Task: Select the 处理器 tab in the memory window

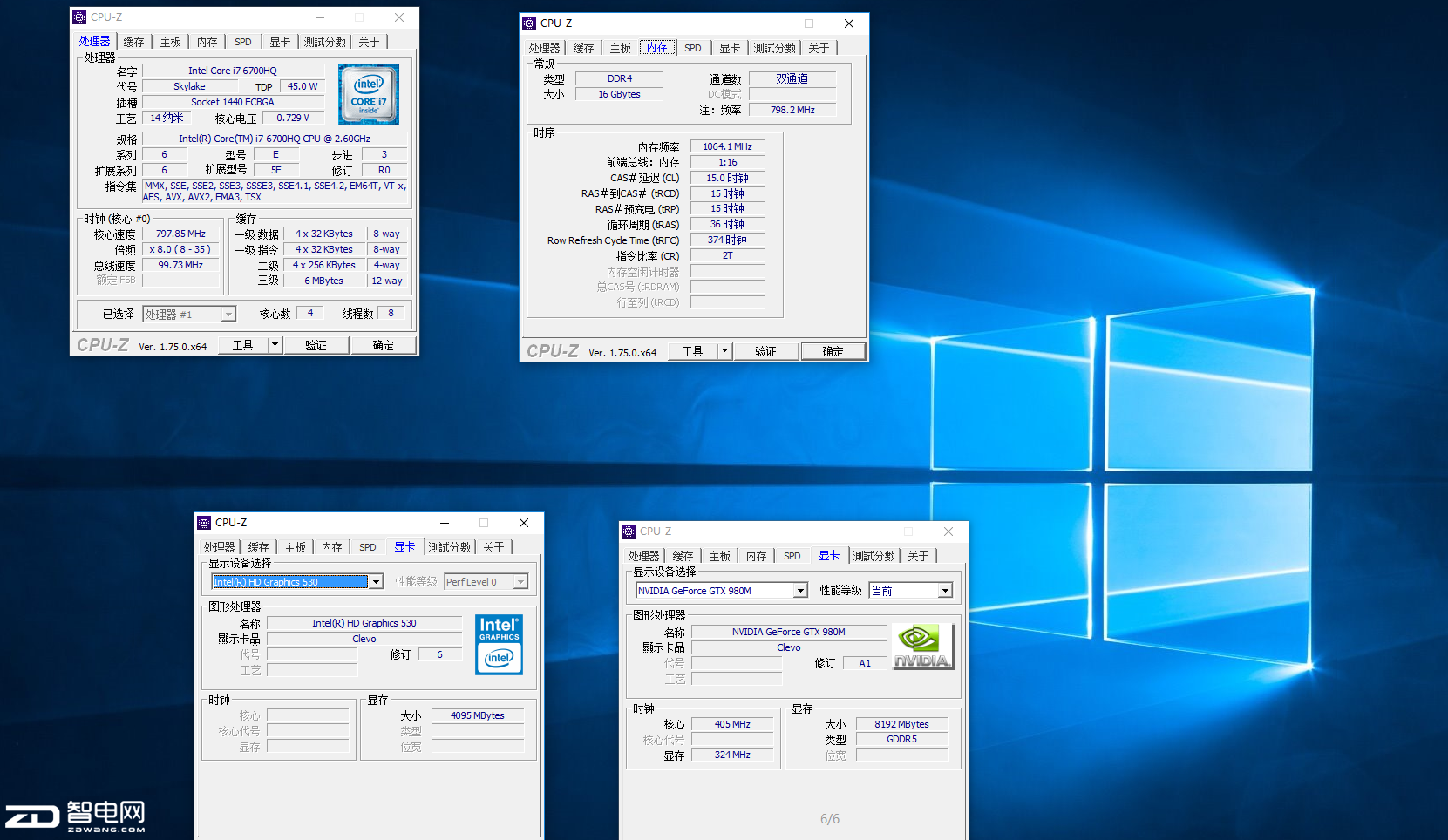Action: click(x=544, y=48)
